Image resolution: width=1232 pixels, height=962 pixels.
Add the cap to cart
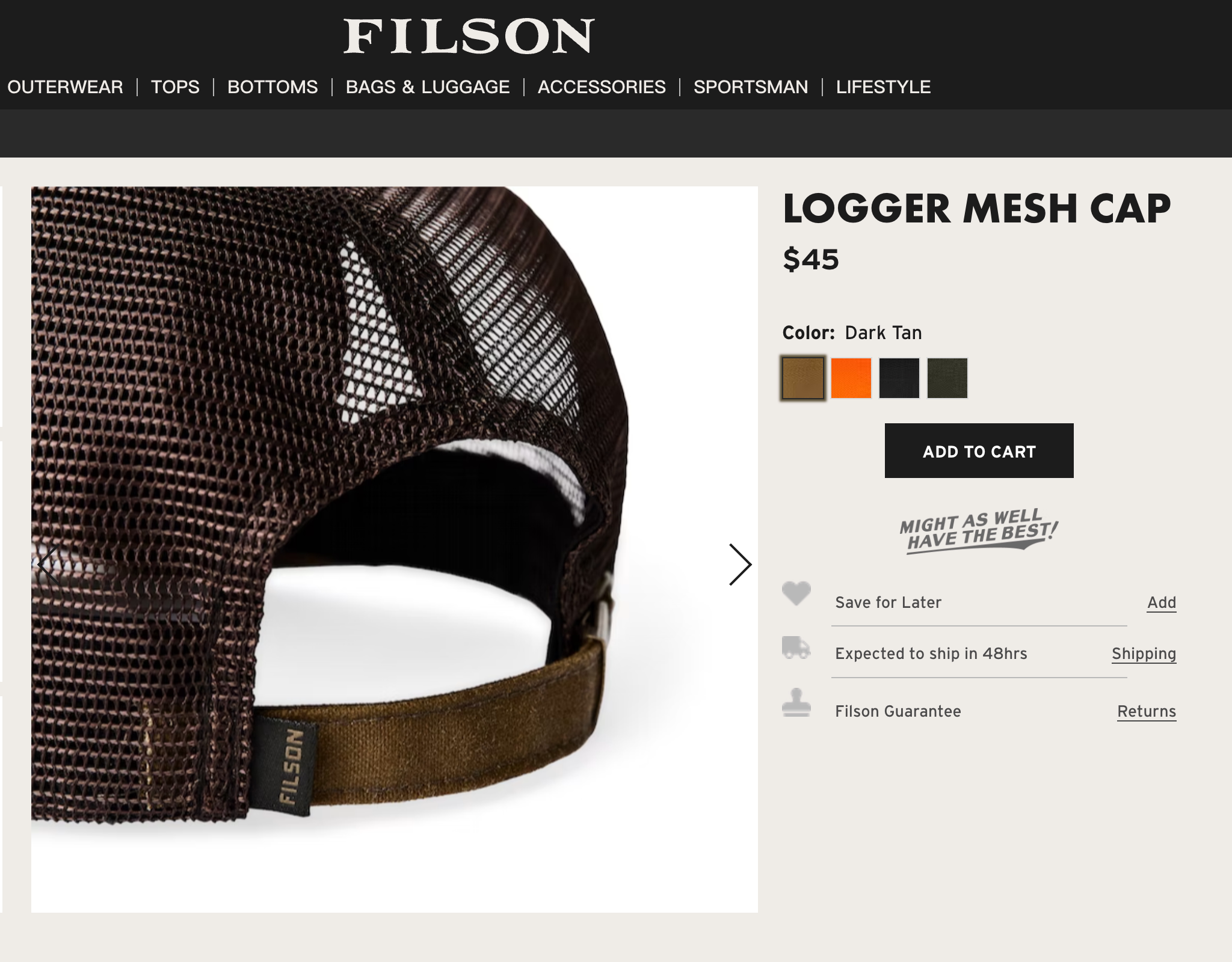pyautogui.click(x=979, y=451)
